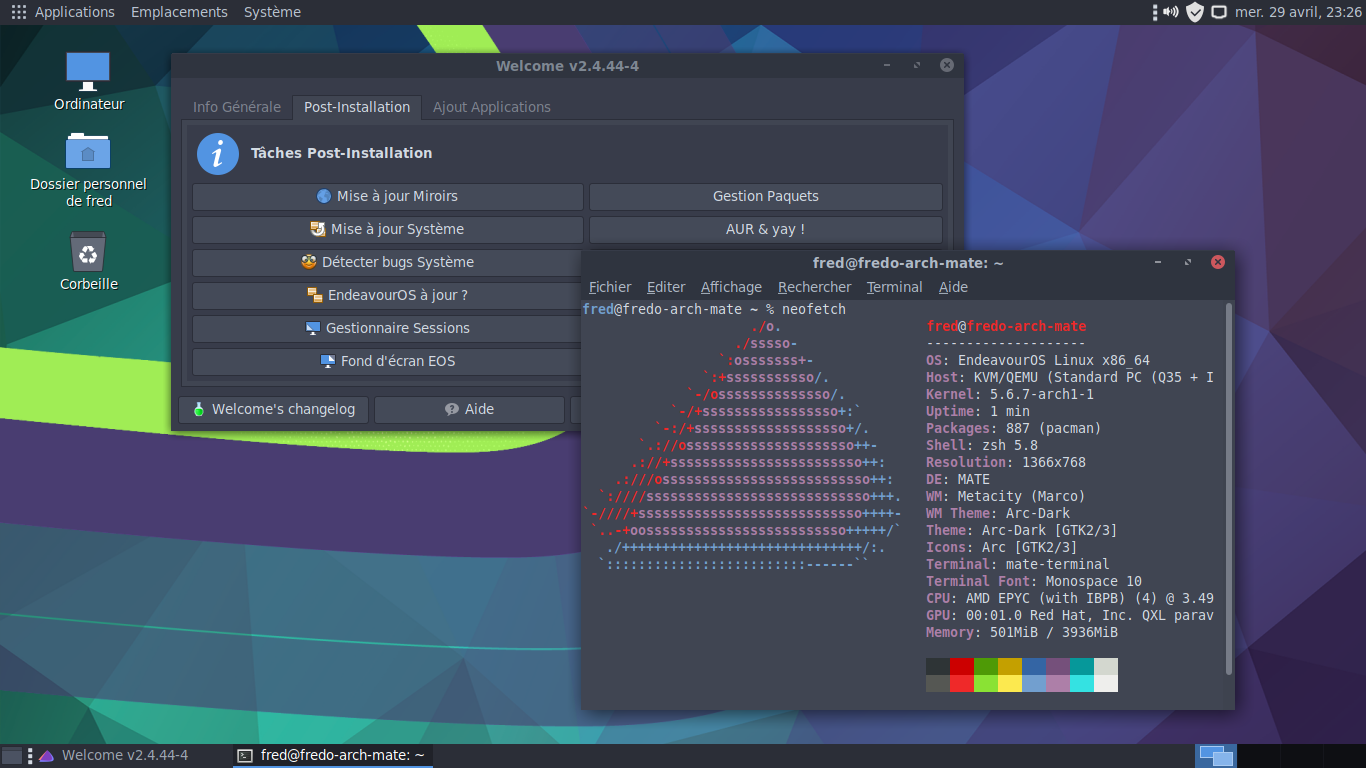Click the display notification tray icon
1366x768 pixels.
point(1219,12)
